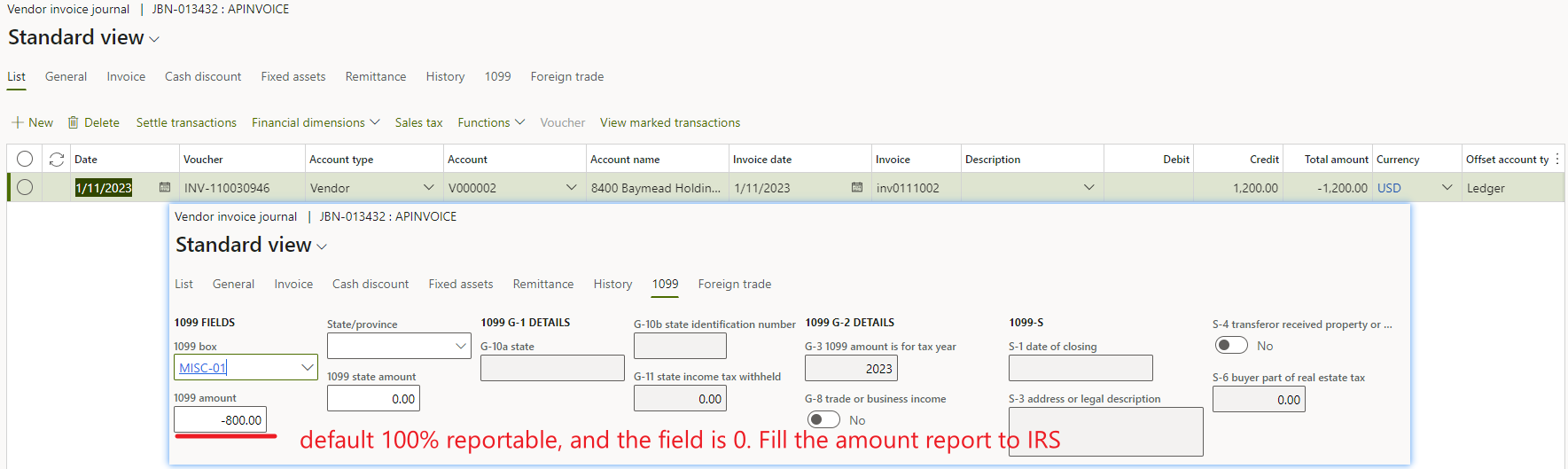This screenshot has width=1568, height=469.
Task: Toggle S-4 transferor received property switch
Action: pos(1231,345)
